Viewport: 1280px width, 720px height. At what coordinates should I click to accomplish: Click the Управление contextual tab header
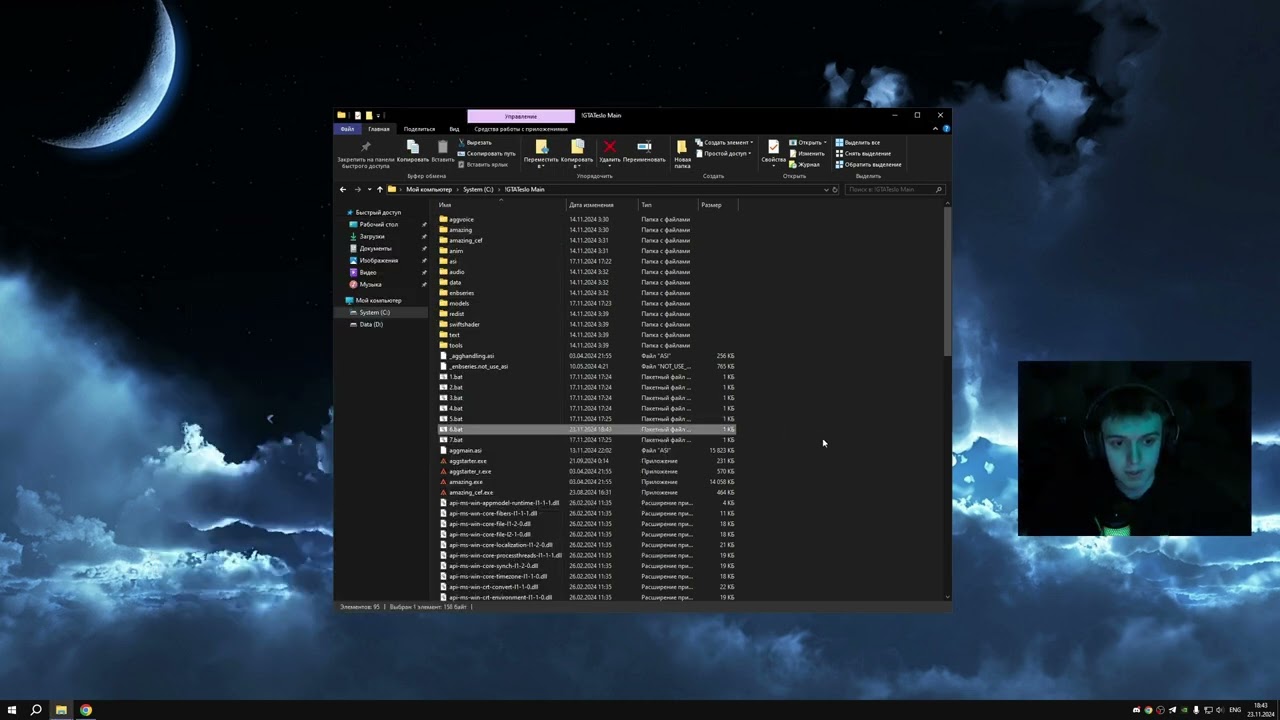[521, 116]
